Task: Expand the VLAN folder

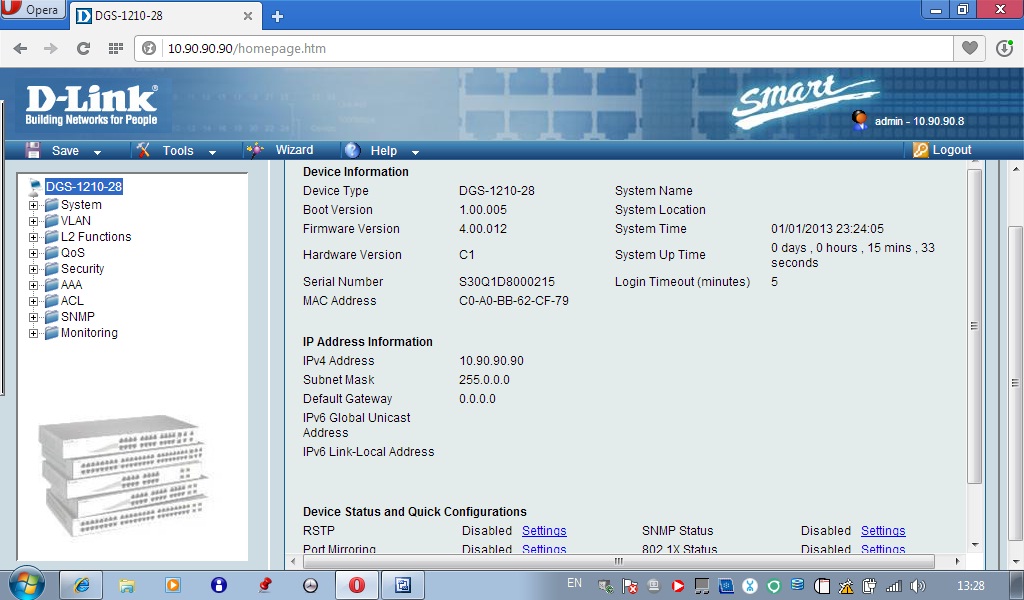Action: (33, 221)
